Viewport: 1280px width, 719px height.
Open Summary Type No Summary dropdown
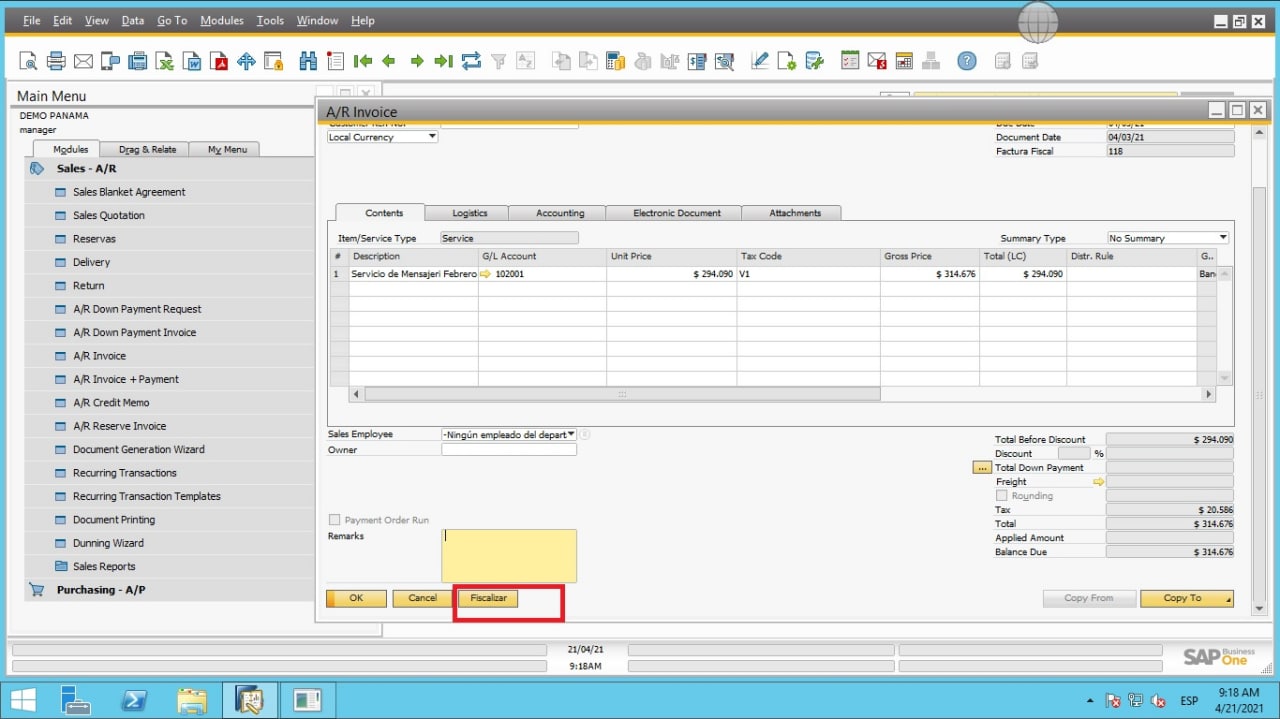[x=1223, y=238]
